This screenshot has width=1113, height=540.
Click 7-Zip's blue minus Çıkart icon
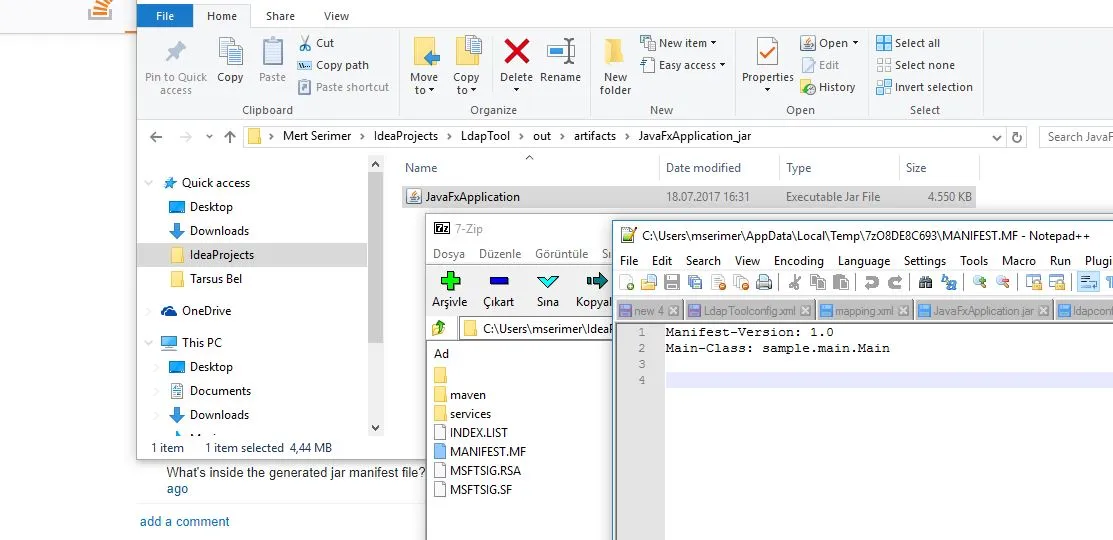499,282
